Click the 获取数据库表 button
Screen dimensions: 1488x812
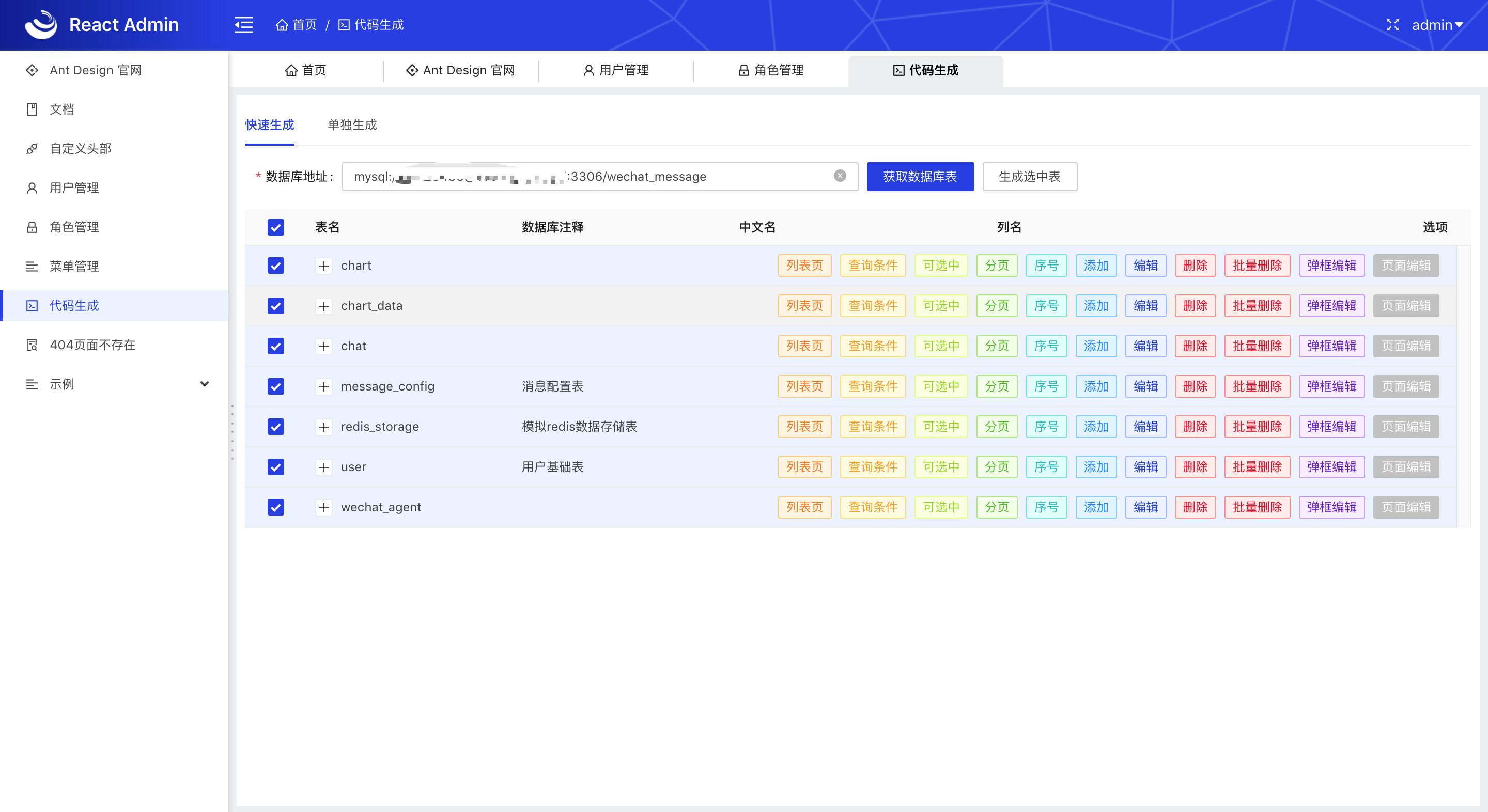920,176
